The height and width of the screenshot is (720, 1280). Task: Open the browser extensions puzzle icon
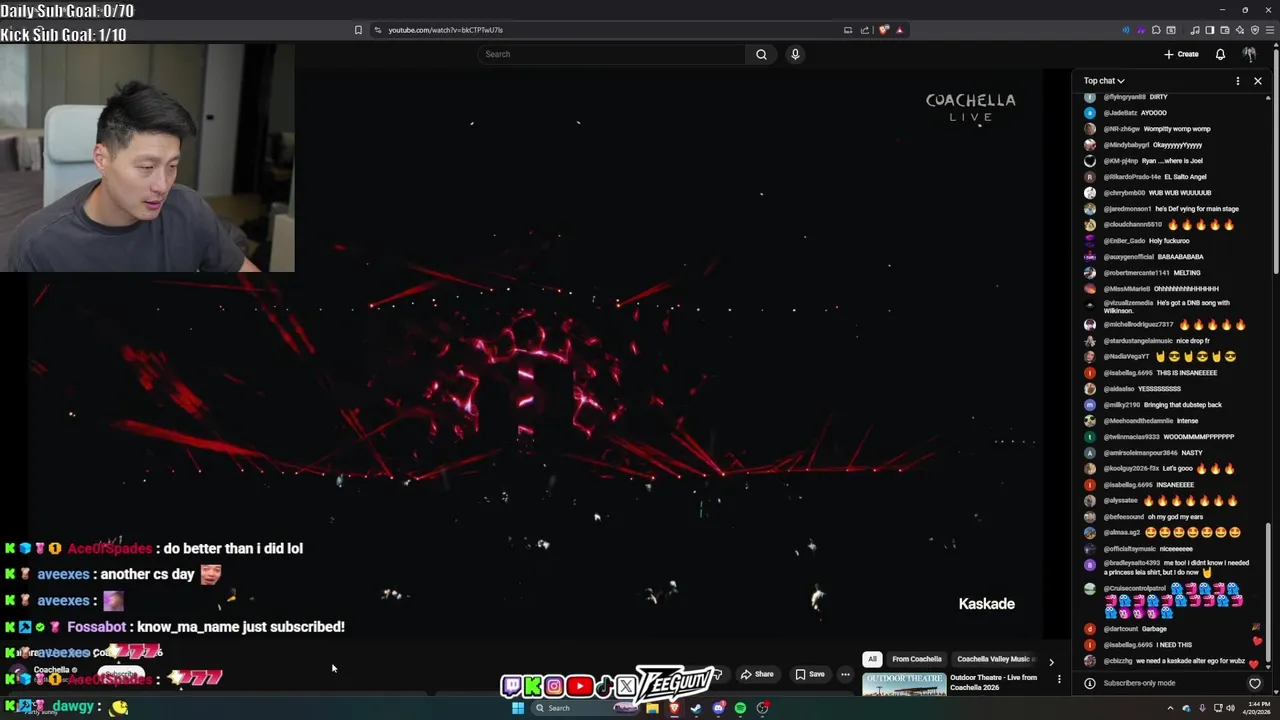point(1156,30)
